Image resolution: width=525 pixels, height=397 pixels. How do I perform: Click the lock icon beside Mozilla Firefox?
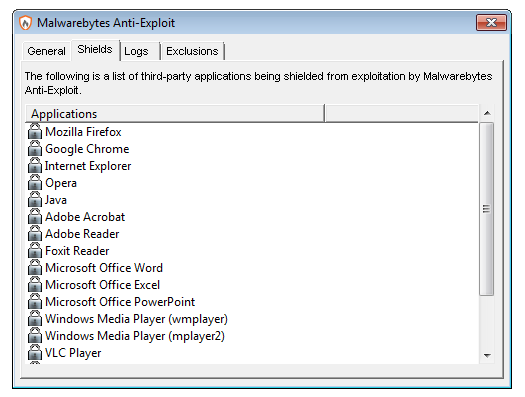(35, 132)
